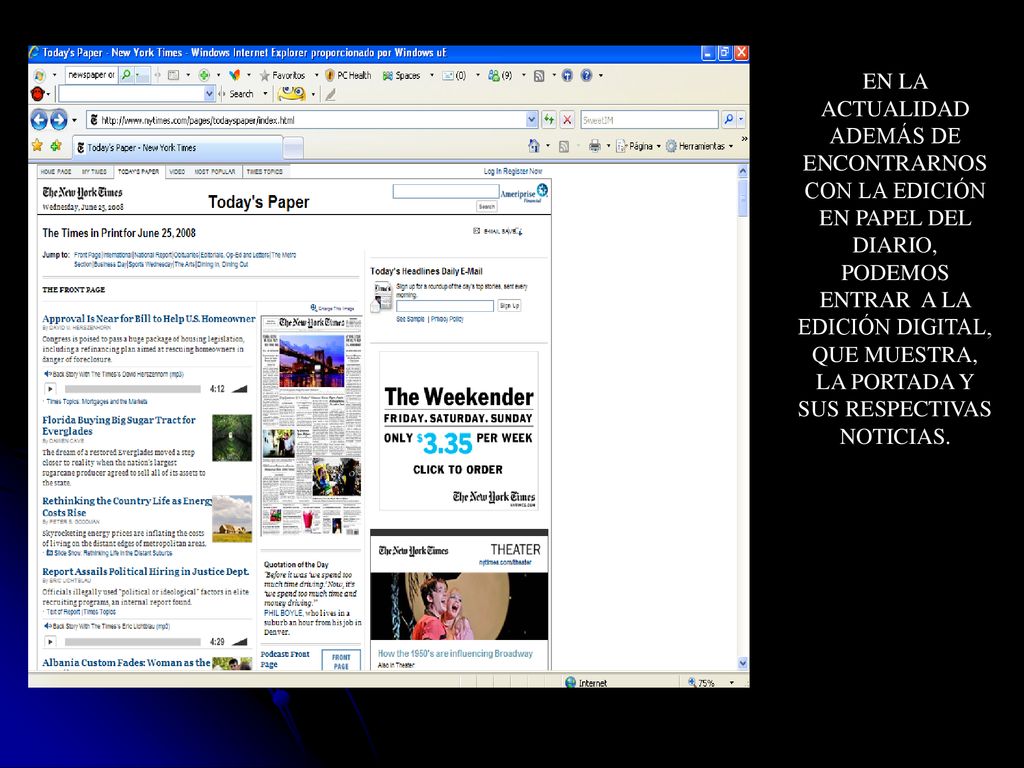
Task: Adjust volume wedge of 4:12 audio player
Action: coord(240,389)
